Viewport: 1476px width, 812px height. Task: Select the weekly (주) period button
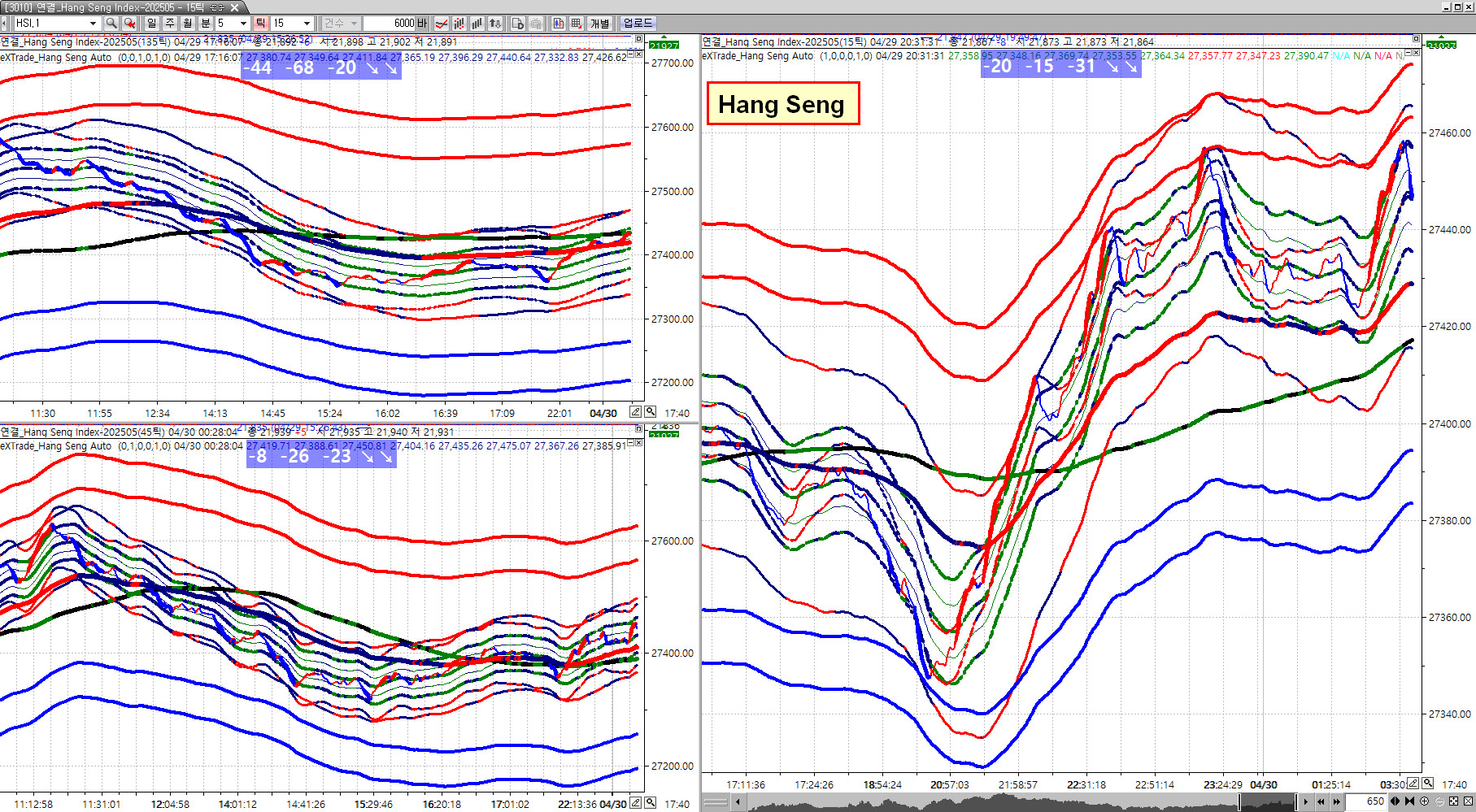coord(170,24)
